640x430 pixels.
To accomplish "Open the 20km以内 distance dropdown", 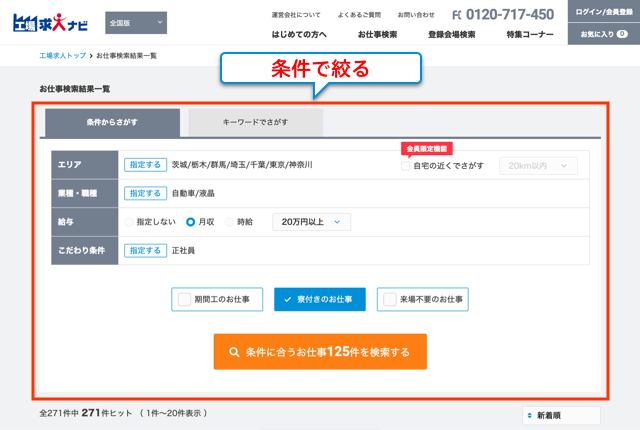I will click(538, 166).
